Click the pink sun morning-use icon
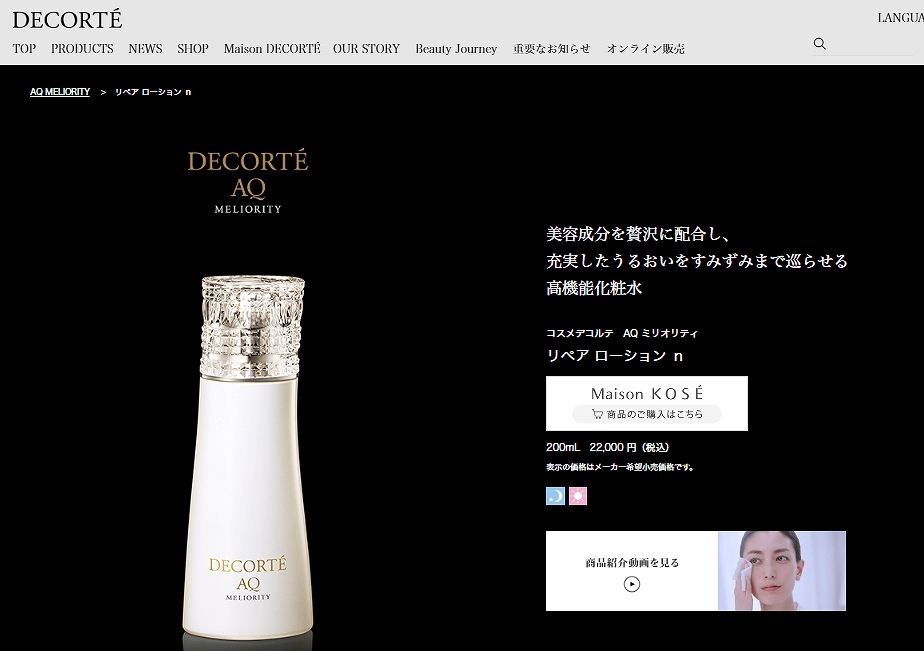The height and width of the screenshot is (651, 924). tap(578, 496)
